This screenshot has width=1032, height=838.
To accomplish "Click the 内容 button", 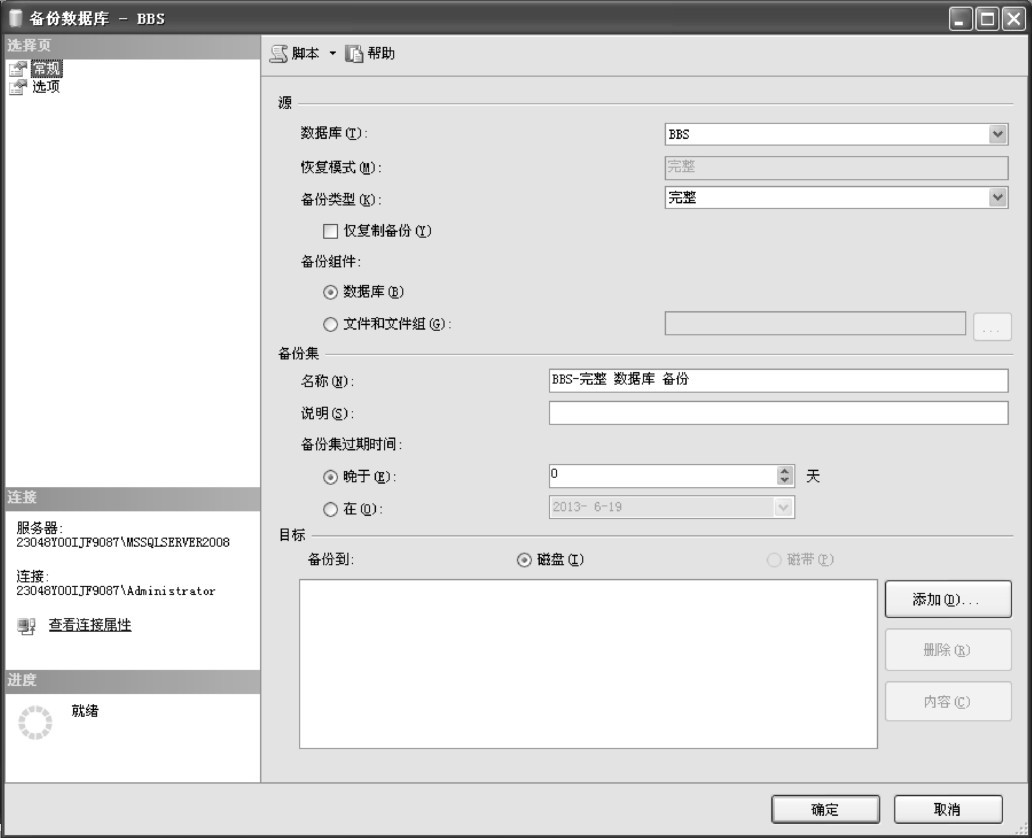I will coord(948,702).
